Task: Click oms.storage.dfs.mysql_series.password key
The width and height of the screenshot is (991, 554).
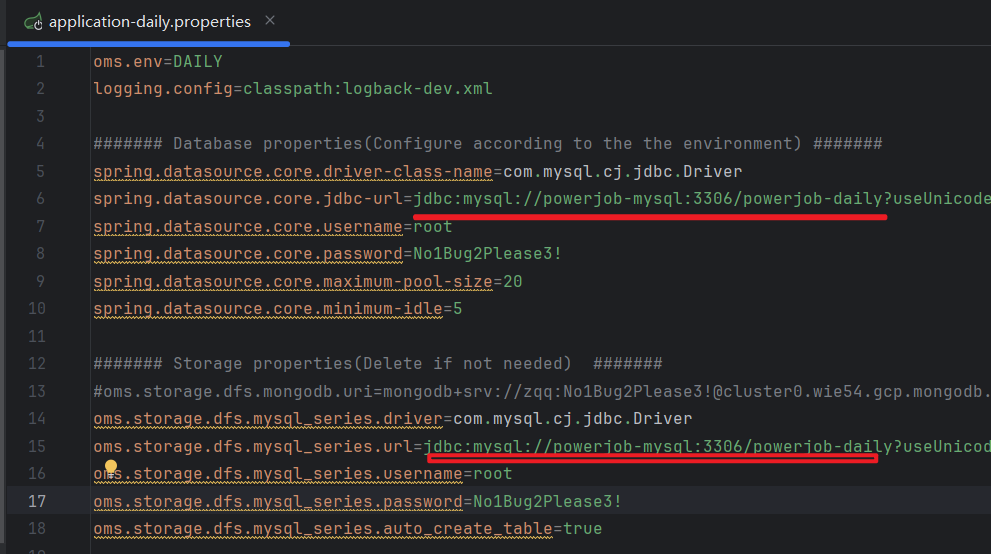Action: click(278, 502)
